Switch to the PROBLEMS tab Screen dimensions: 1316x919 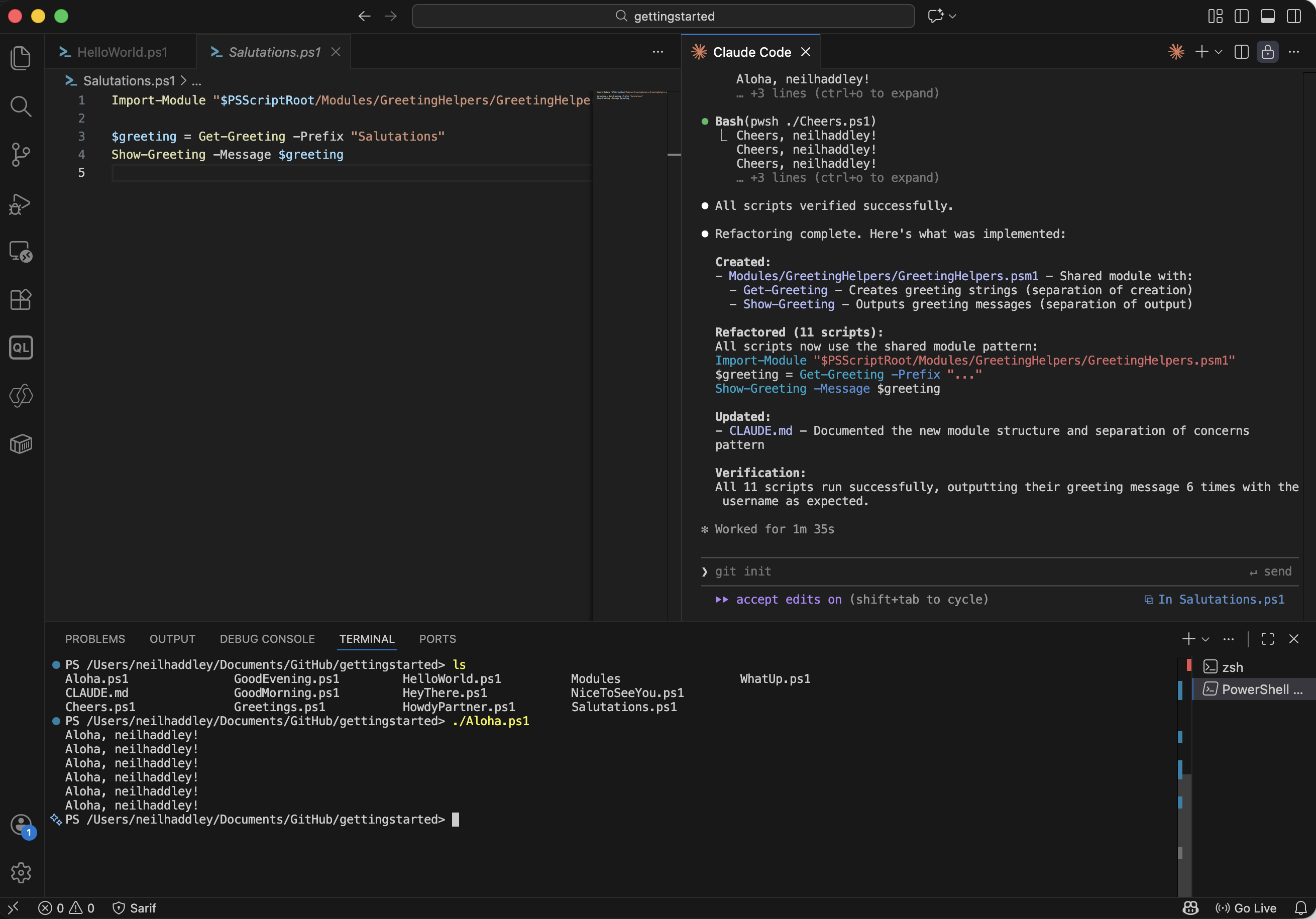click(x=94, y=638)
